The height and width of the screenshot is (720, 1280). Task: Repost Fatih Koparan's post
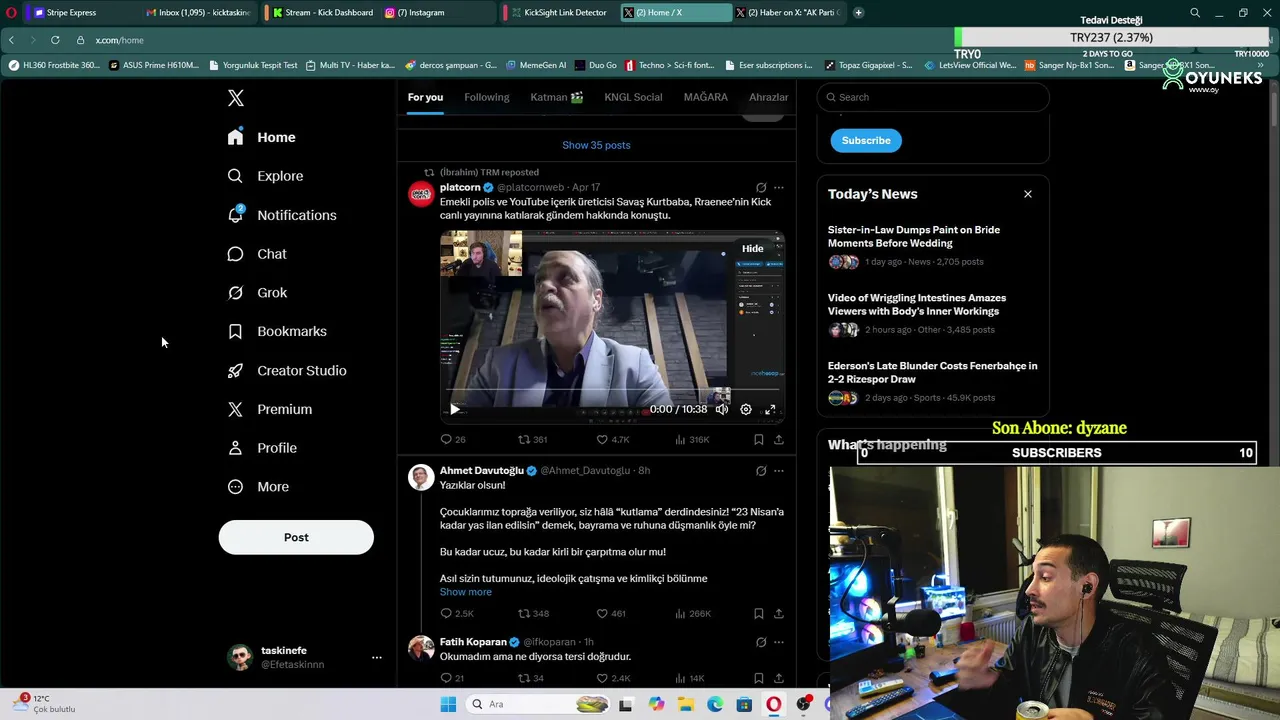click(x=524, y=678)
